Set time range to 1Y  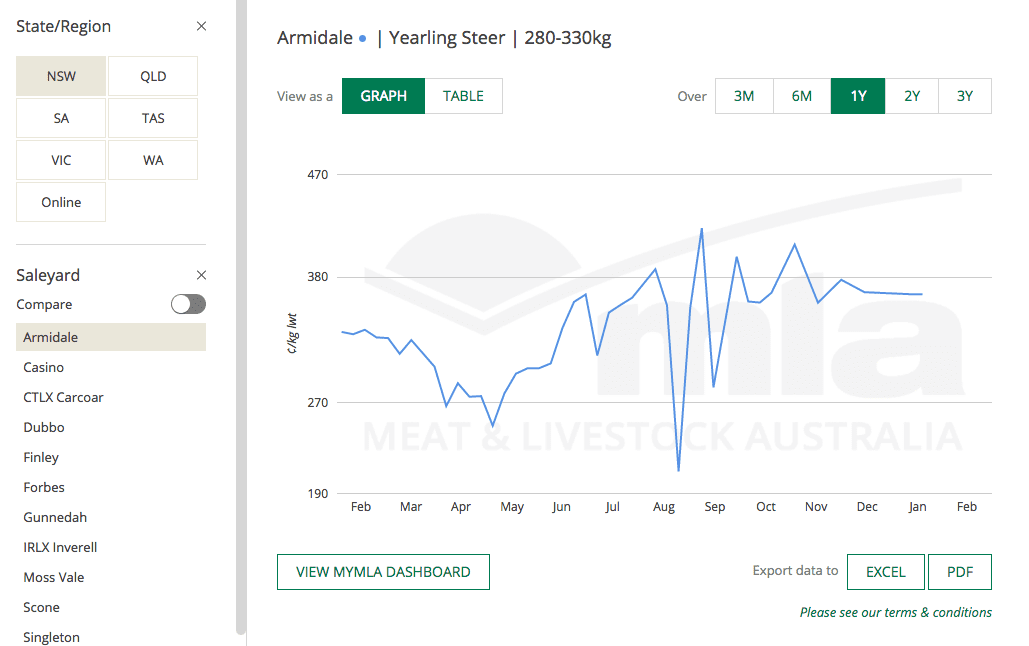click(x=858, y=96)
